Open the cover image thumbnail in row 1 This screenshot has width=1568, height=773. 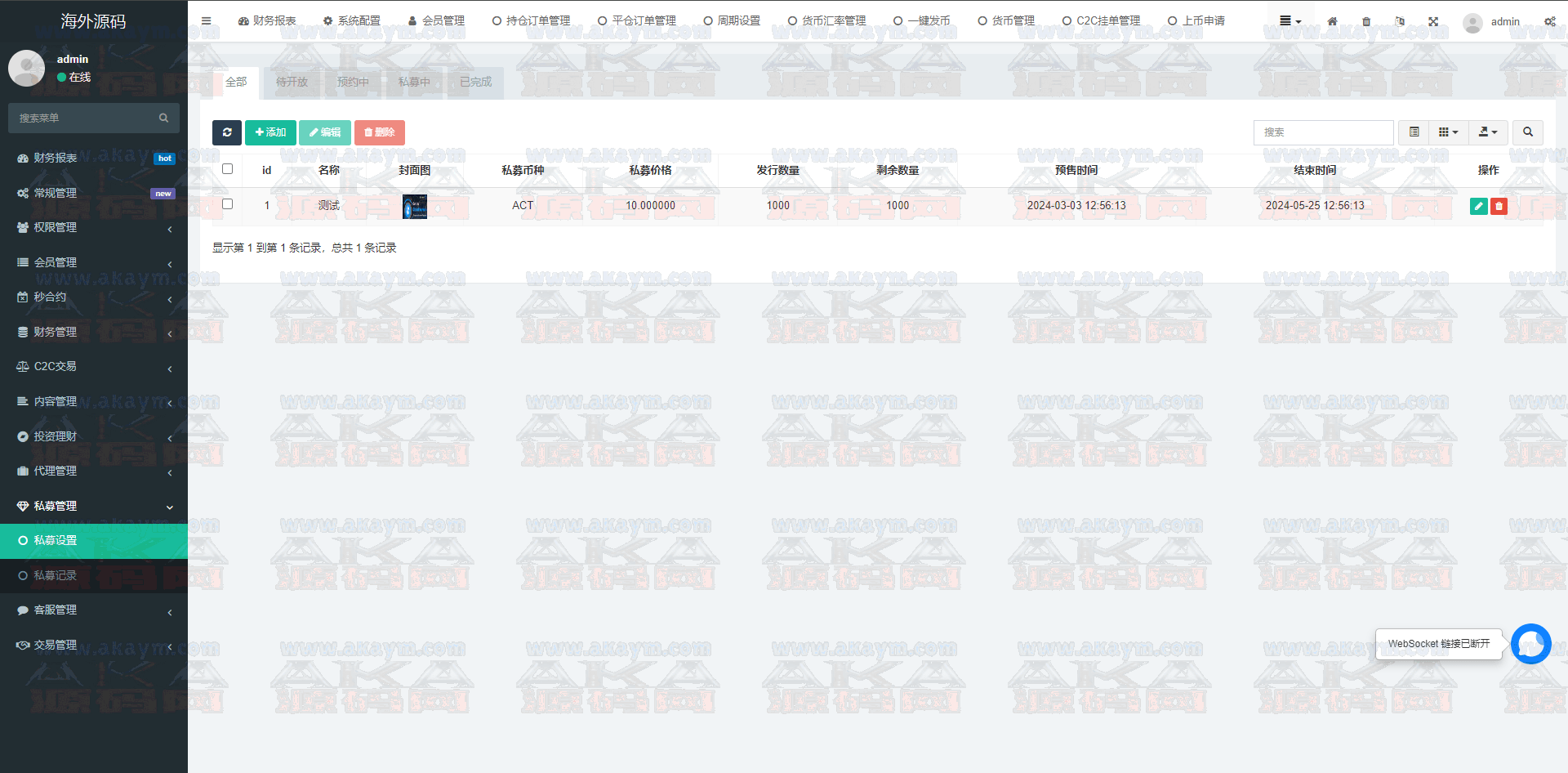(415, 207)
